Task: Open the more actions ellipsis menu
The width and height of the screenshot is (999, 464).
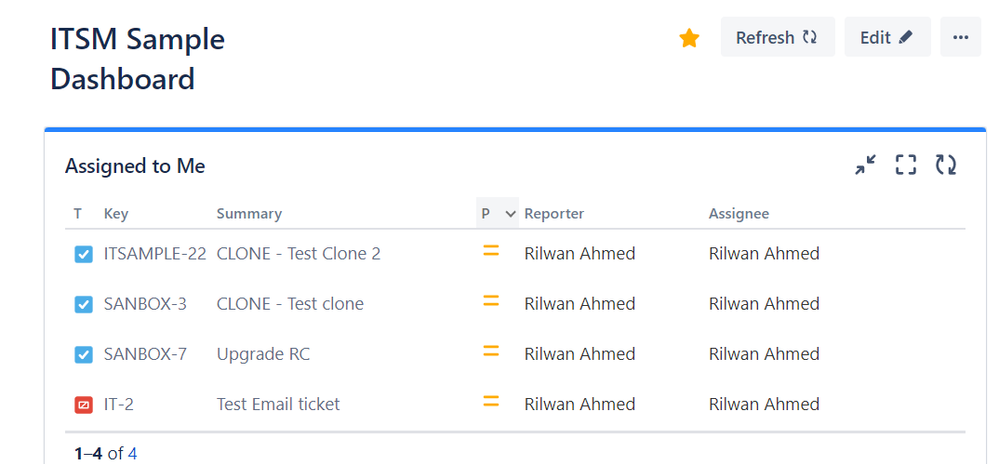Action: pyautogui.click(x=960, y=37)
